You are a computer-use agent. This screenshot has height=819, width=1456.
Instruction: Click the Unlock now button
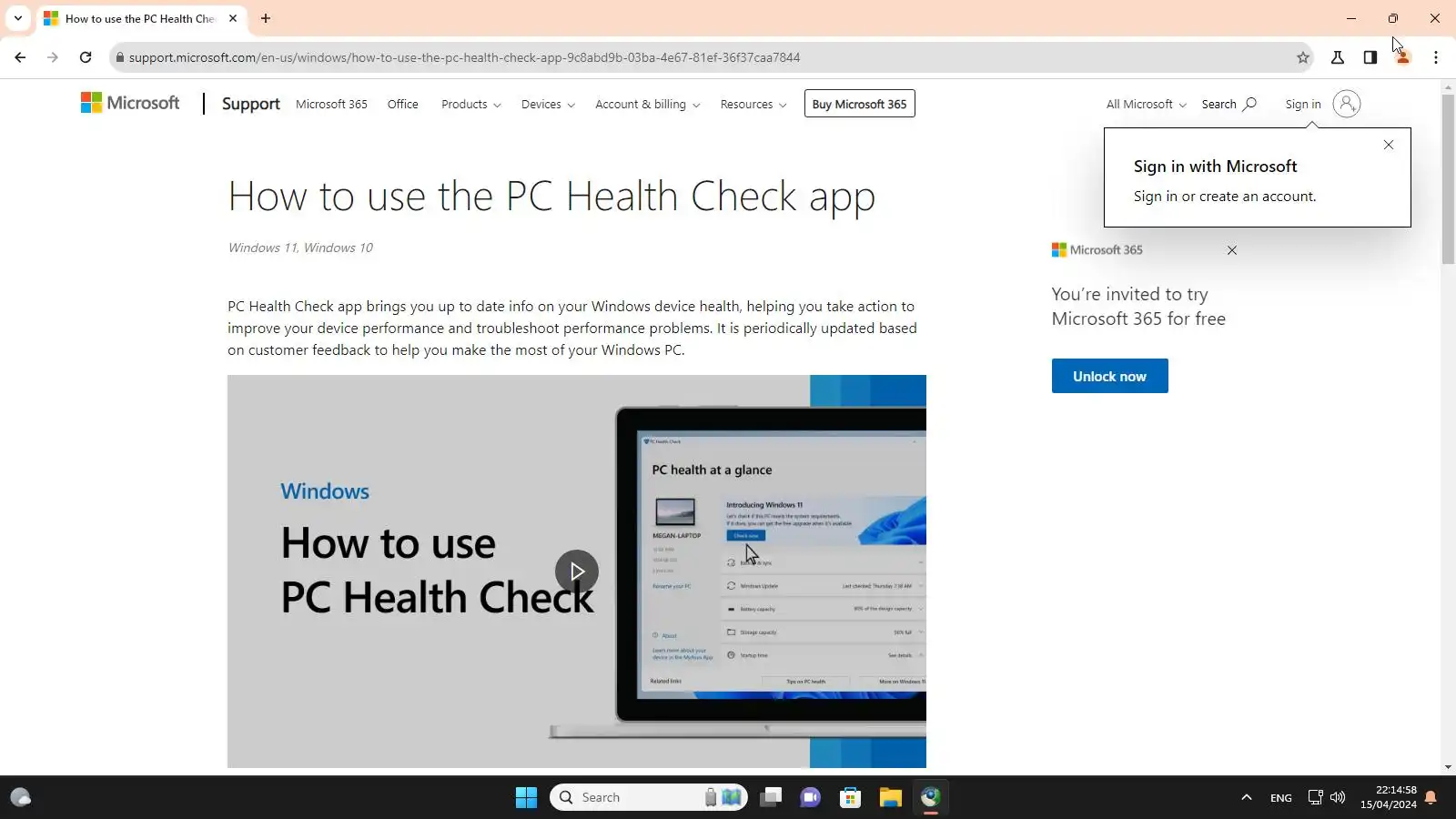coord(1109,376)
